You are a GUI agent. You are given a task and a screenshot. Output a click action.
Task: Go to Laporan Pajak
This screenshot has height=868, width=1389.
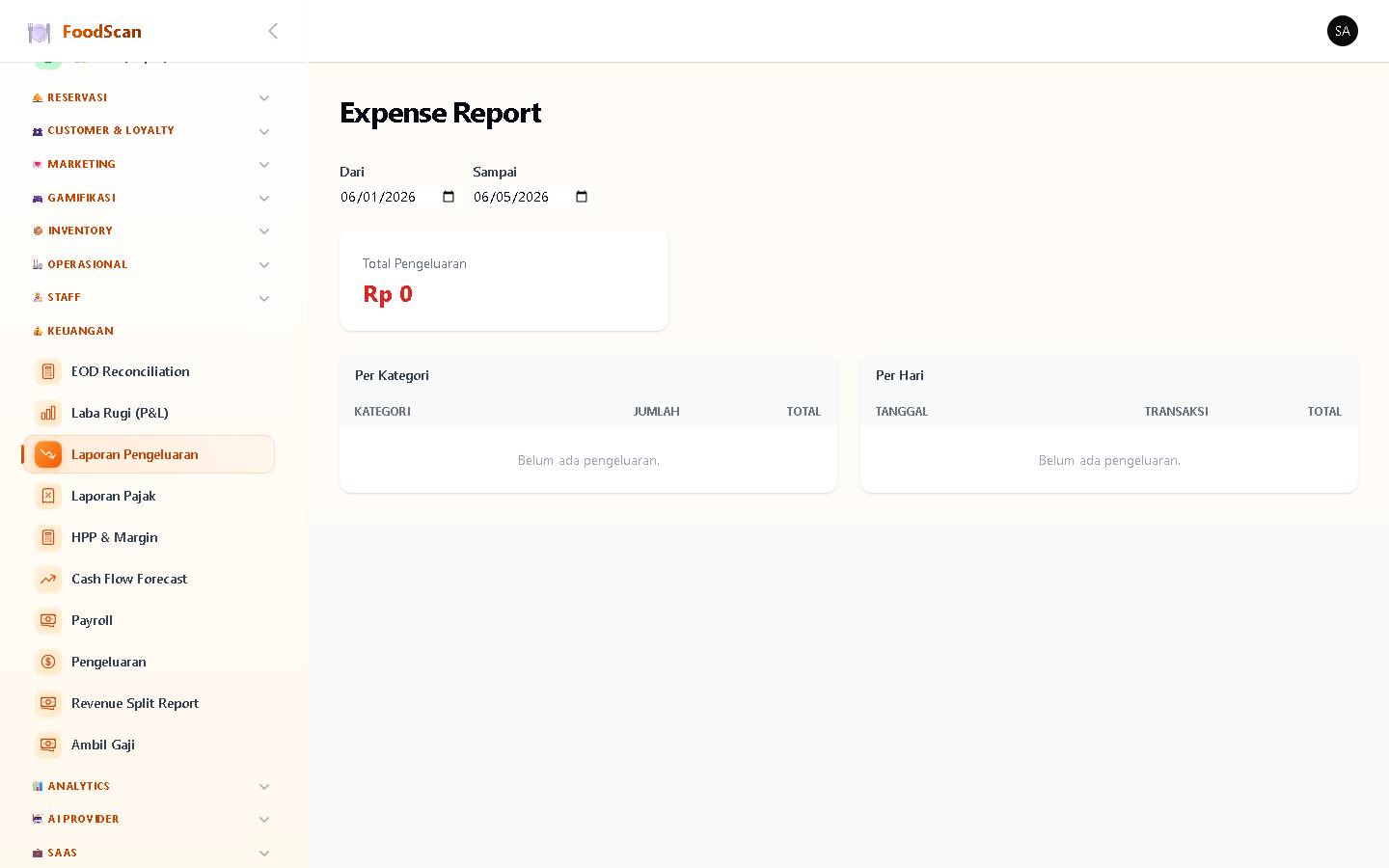[150, 496]
